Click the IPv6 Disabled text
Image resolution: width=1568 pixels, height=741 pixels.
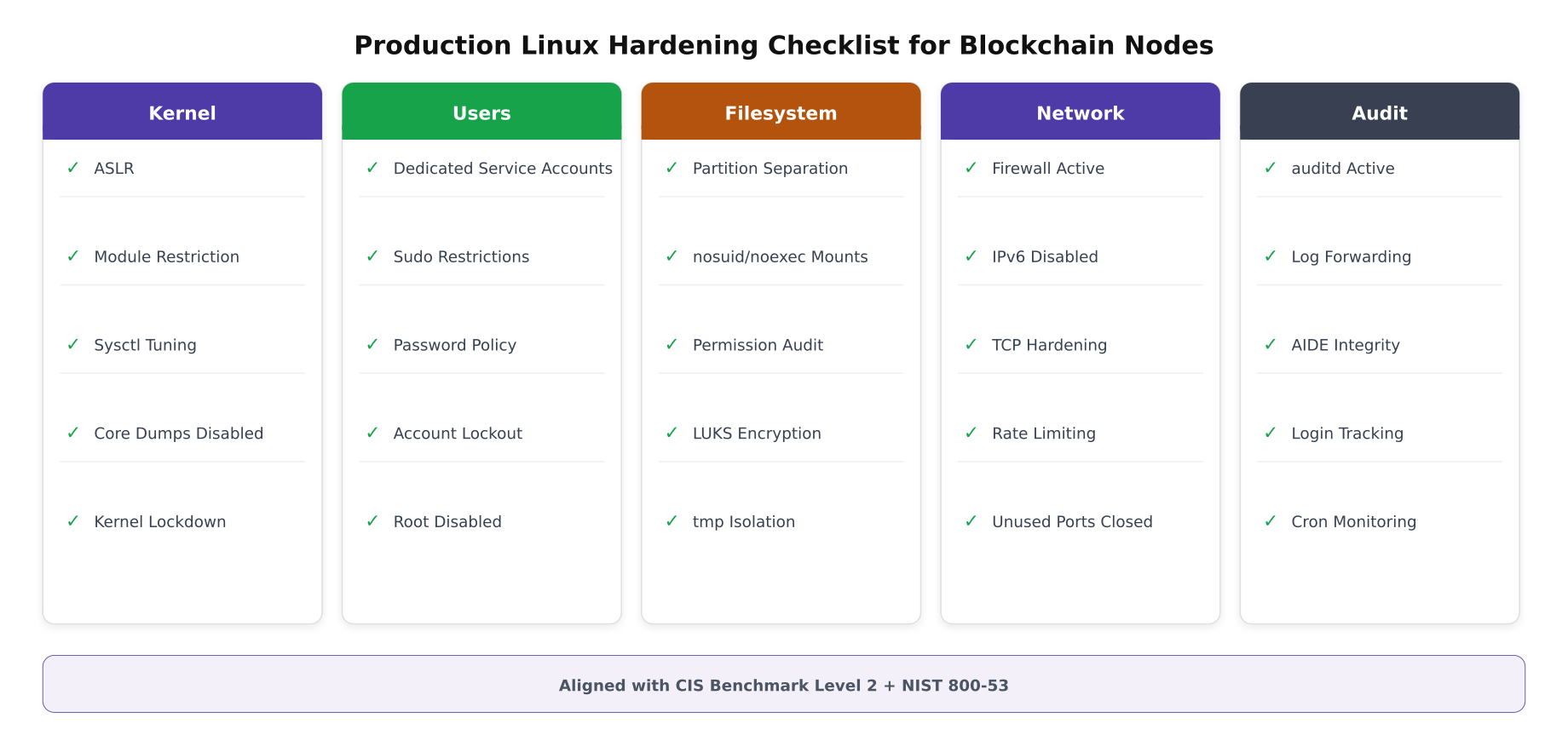[1045, 257]
